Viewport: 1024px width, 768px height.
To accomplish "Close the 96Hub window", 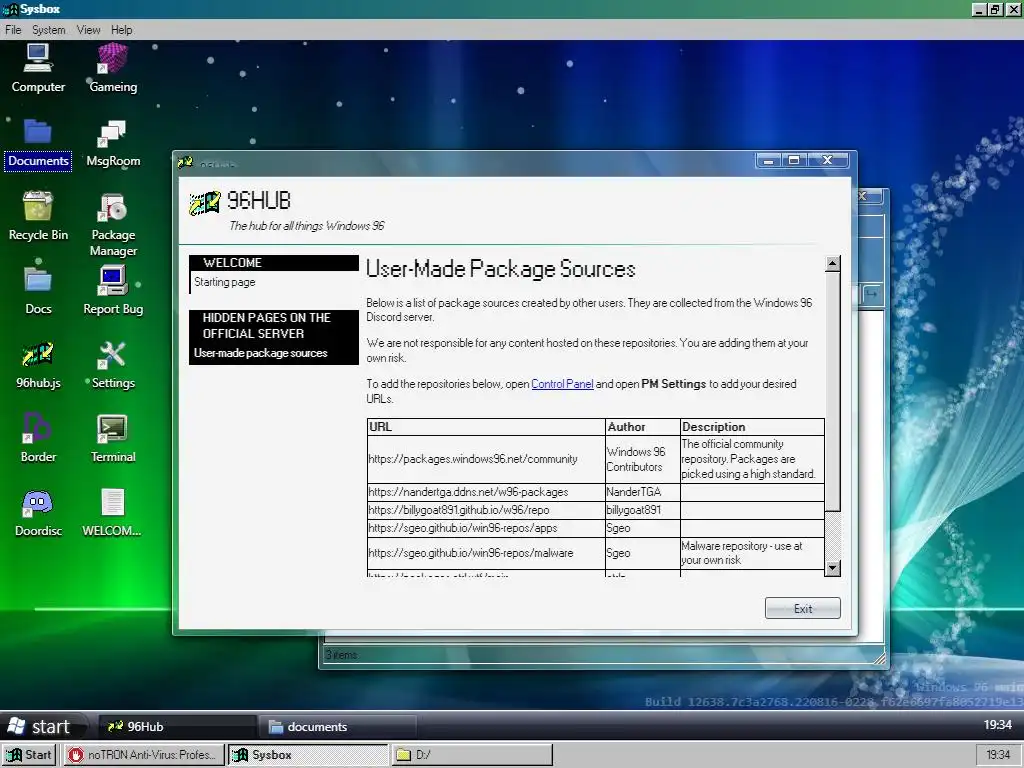I will pos(827,161).
